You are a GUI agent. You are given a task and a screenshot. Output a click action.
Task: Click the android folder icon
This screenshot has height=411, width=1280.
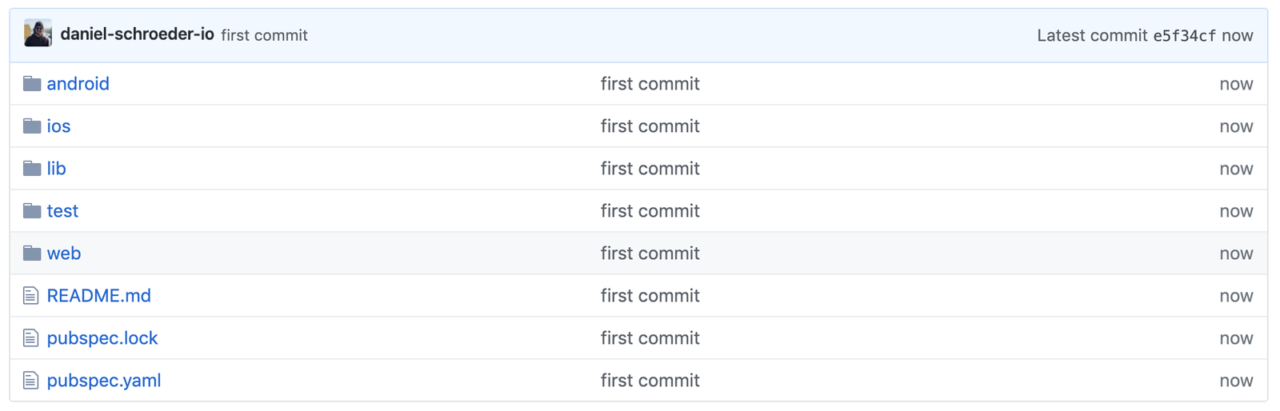(x=31, y=84)
